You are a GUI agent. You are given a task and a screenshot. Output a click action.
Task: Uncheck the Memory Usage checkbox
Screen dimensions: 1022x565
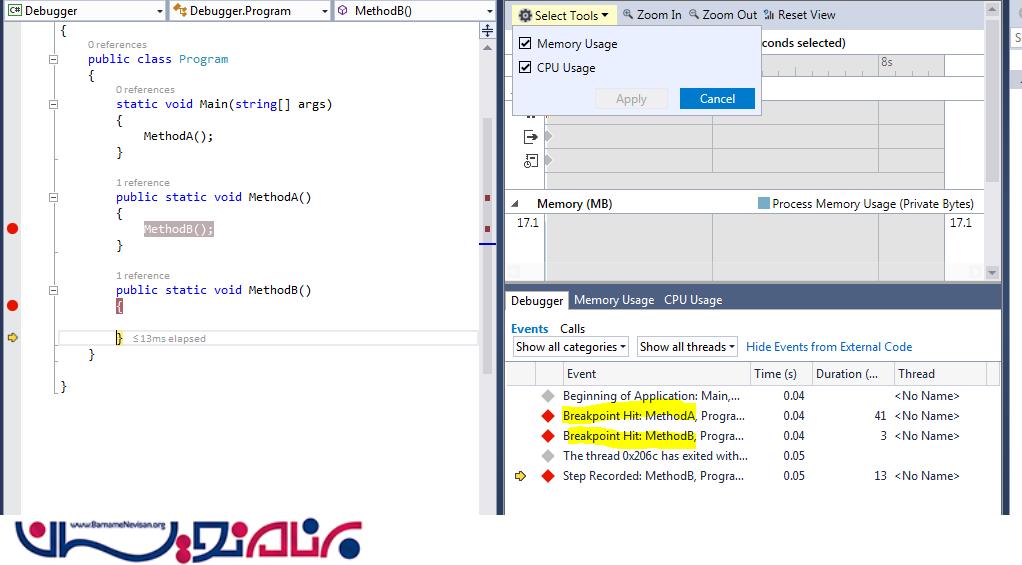tap(525, 44)
